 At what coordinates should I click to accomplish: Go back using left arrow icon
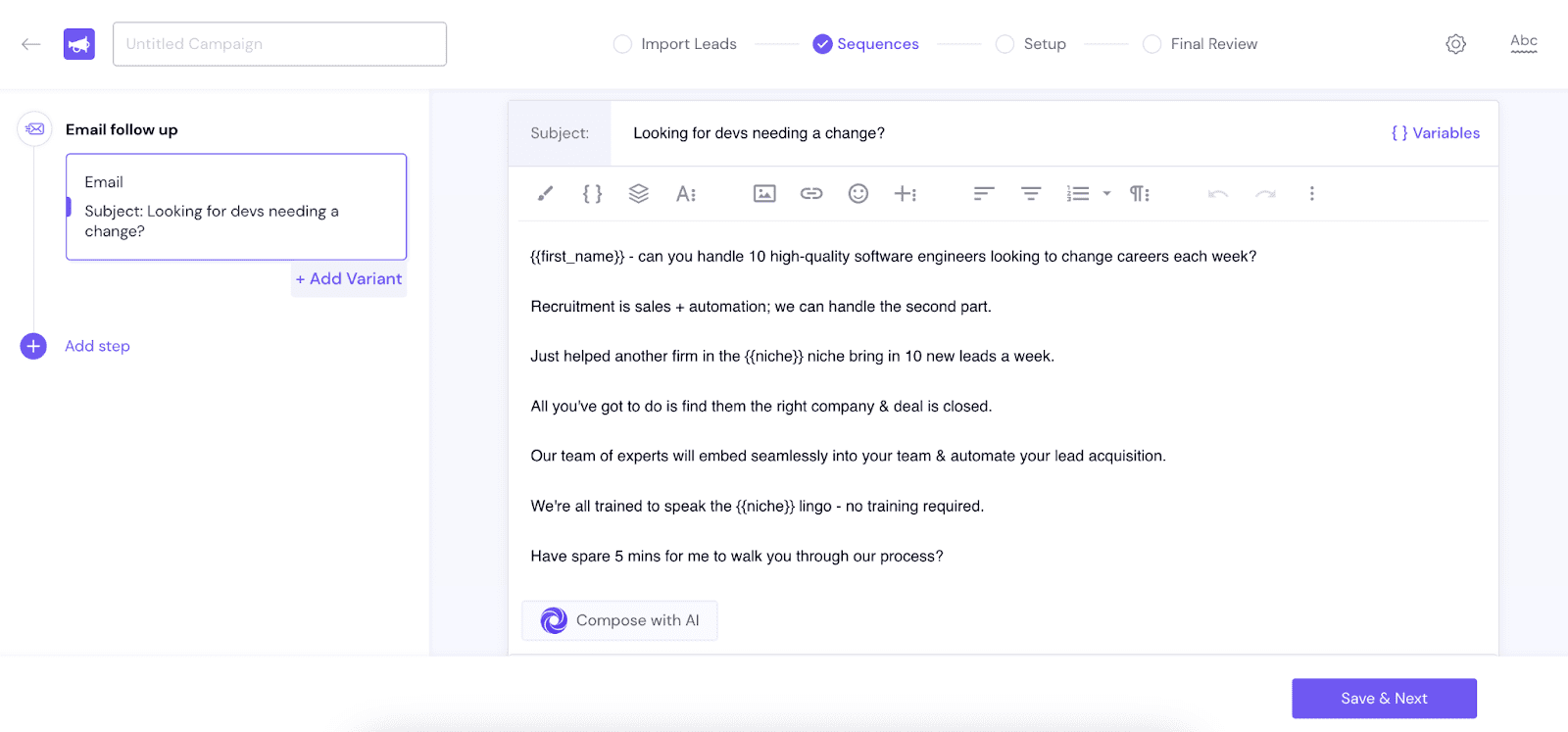point(31,44)
